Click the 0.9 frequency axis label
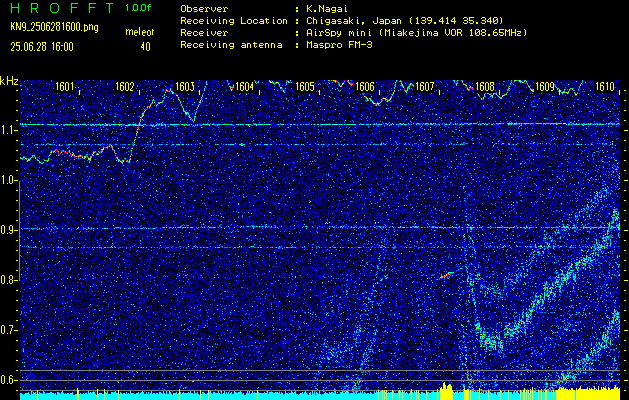The image size is (629, 400). point(8,230)
